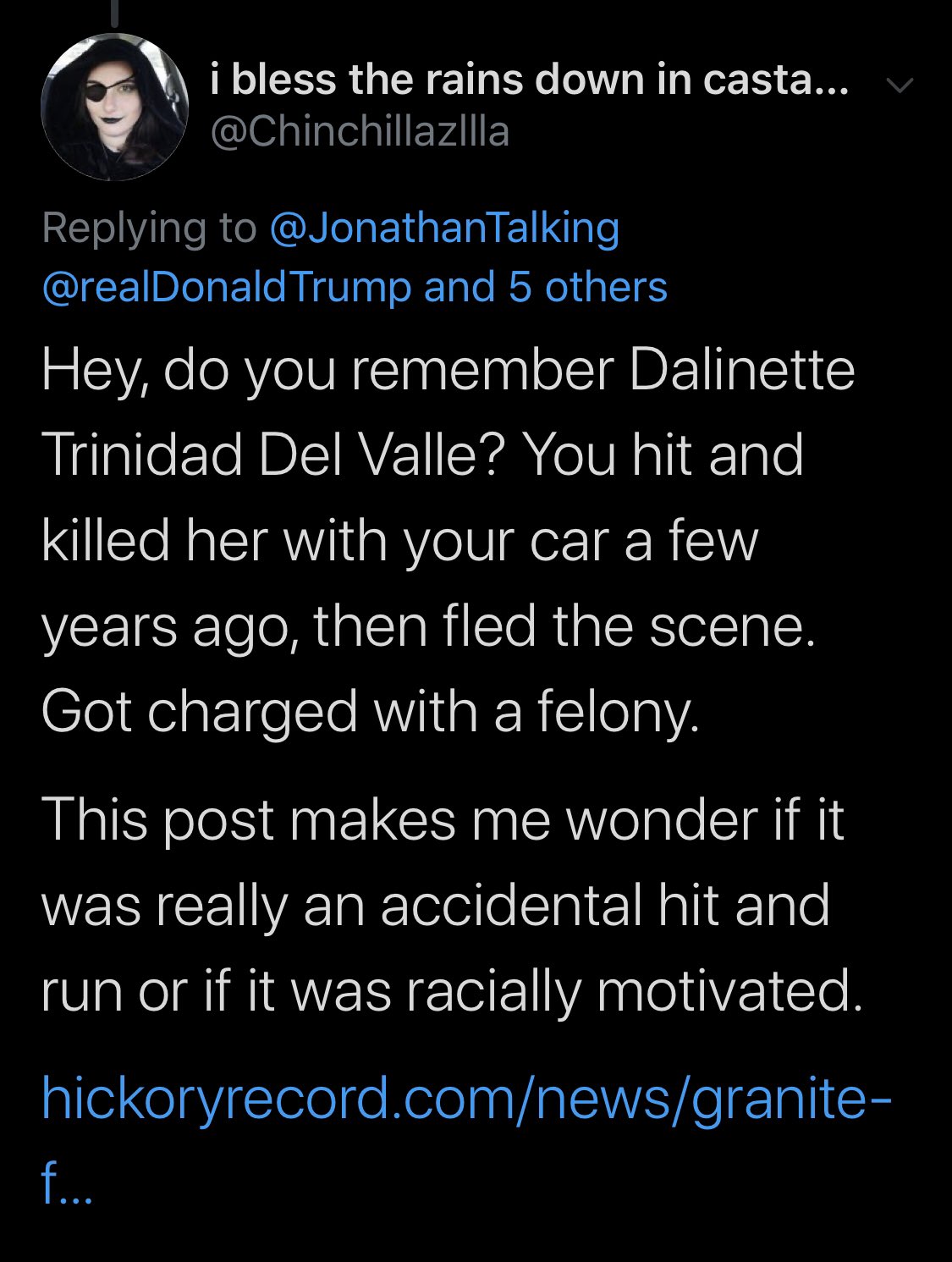The height and width of the screenshot is (1262, 952).
Task: Open the @JonathanTalking mention
Action: [444, 228]
